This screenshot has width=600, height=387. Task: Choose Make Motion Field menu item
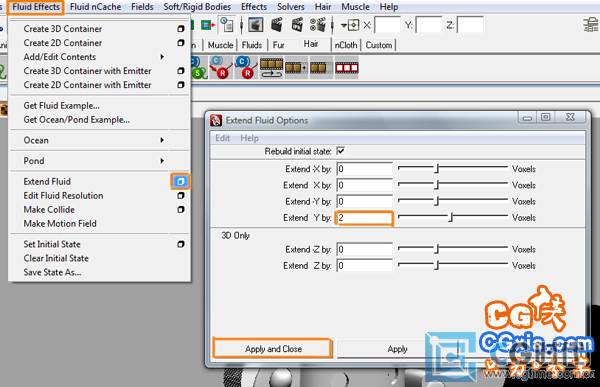point(60,224)
